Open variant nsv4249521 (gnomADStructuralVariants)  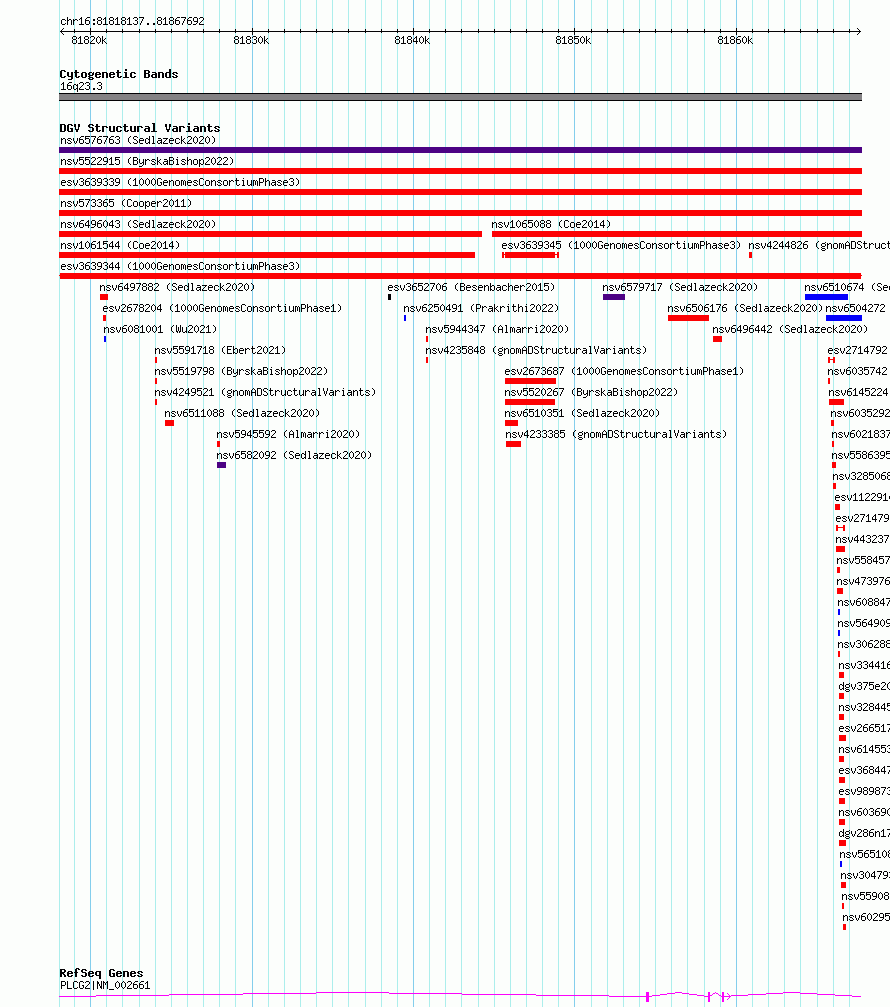coord(265,392)
